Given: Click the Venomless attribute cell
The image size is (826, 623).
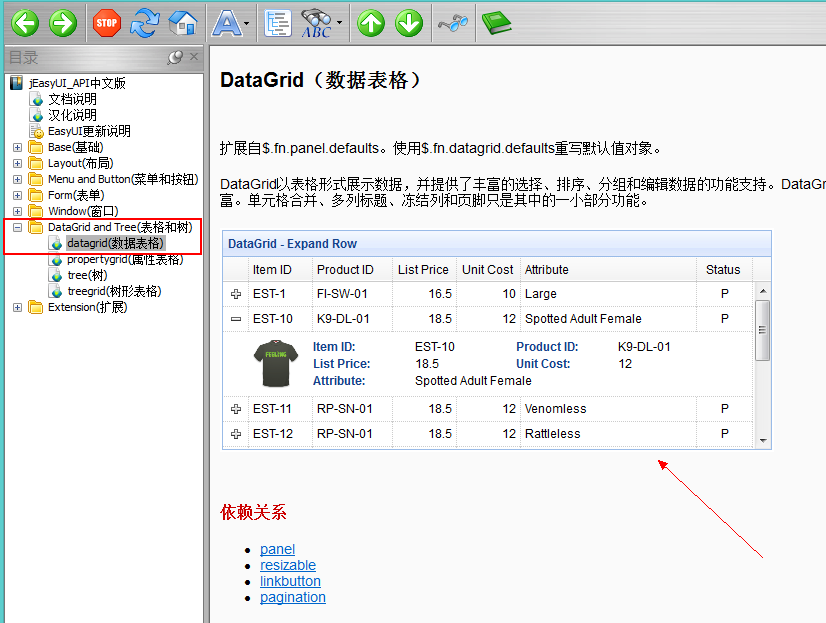Looking at the screenshot, I should tap(608, 409).
